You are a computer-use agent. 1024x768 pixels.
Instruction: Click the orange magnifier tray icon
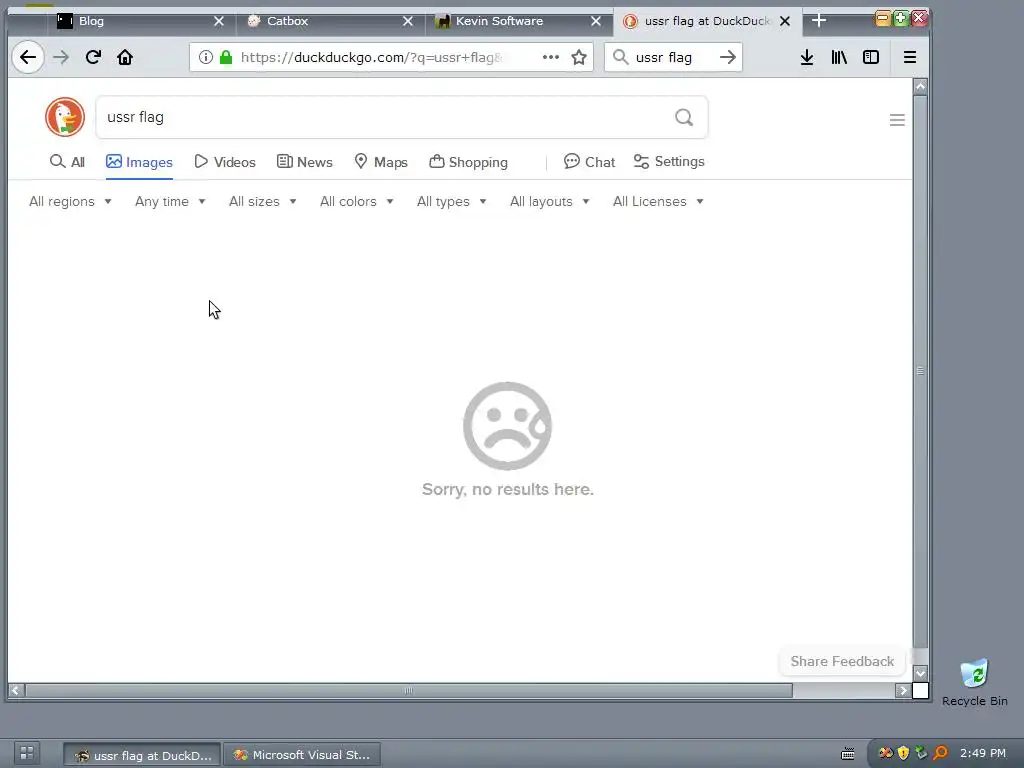click(x=940, y=753)
